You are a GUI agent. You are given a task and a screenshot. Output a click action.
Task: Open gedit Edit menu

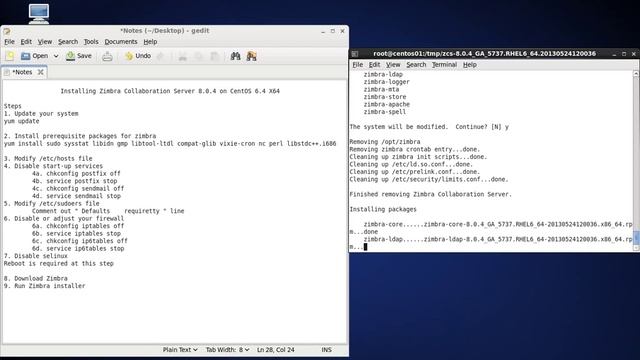(x=26, y=42)
